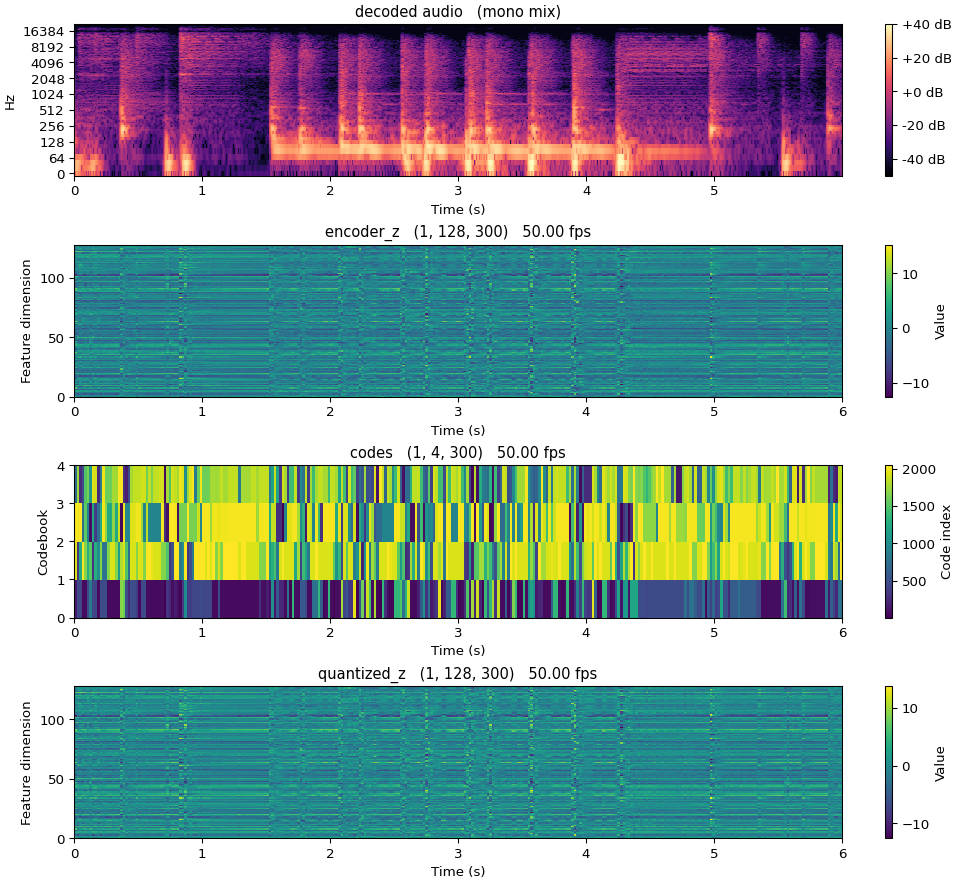The width and height of the screenshot is (960, 883).
Task: Click the '2048' frequency tick label
Action: 48,79
